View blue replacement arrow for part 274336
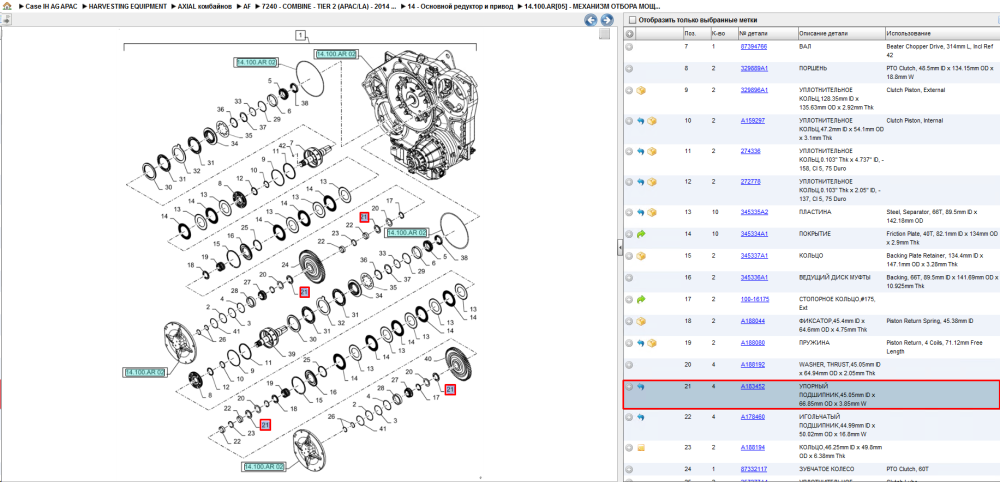Viewport: 1000px width, 482px height. (641, 151)
